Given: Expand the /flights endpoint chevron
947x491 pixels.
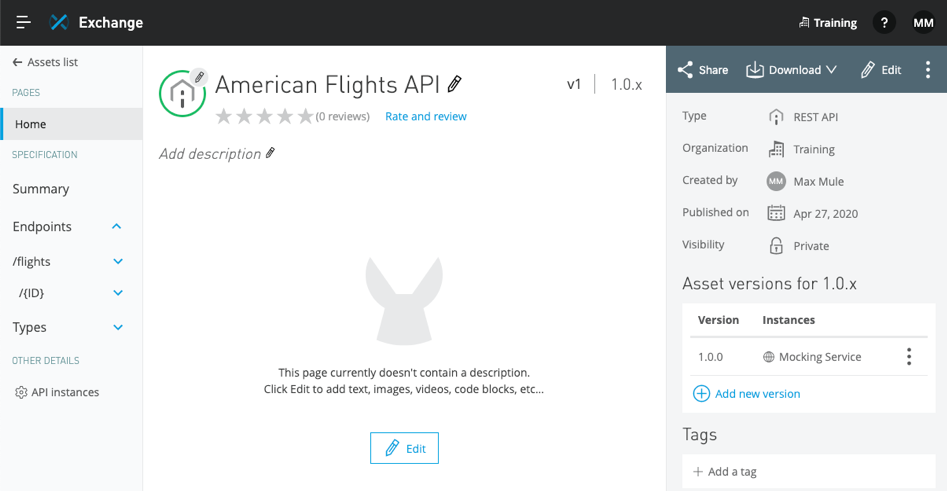Looking at the screenshot, I should 118,262.
